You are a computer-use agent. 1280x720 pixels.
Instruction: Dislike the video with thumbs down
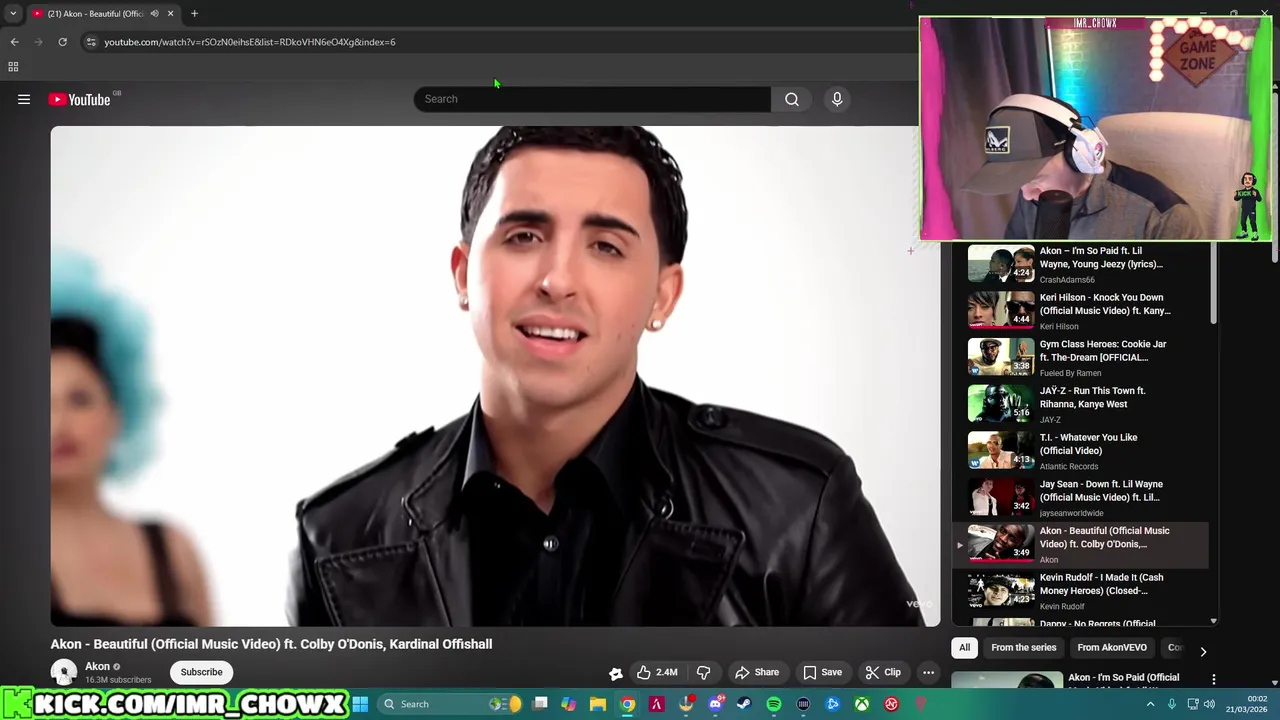click(x=703, y=672)
